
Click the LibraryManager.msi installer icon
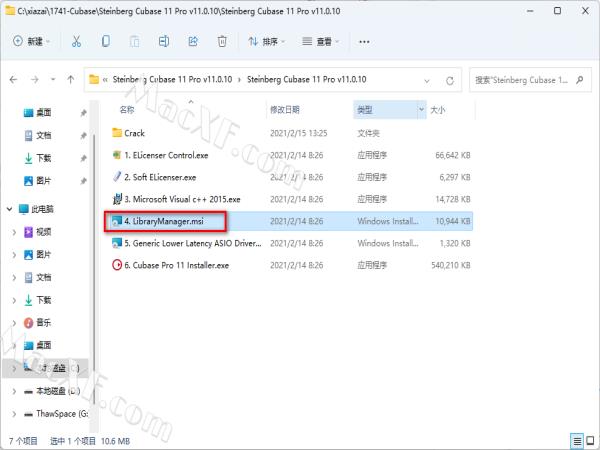pos(117,221)
